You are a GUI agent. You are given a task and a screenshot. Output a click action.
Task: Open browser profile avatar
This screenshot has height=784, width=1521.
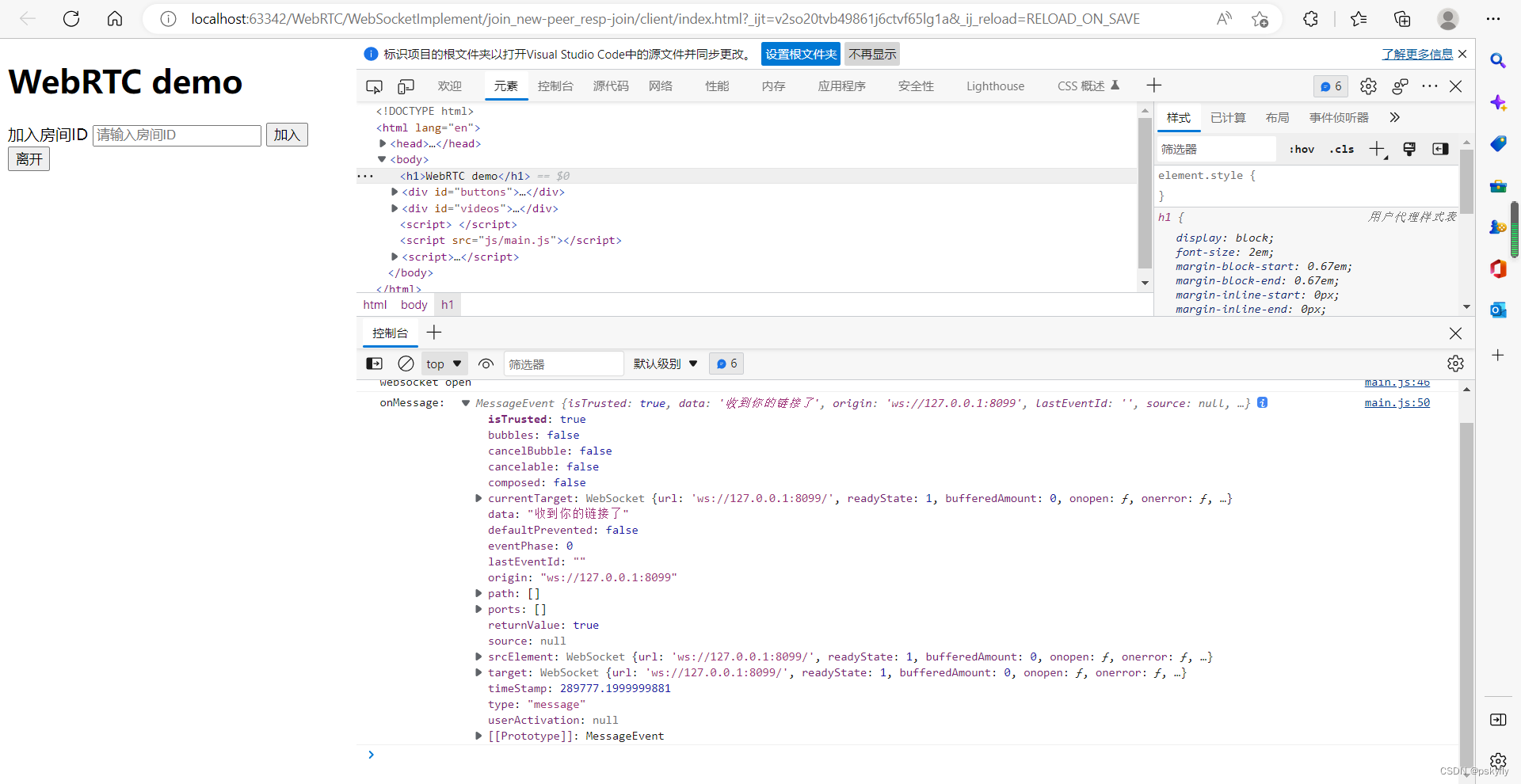pos(1448,19)
